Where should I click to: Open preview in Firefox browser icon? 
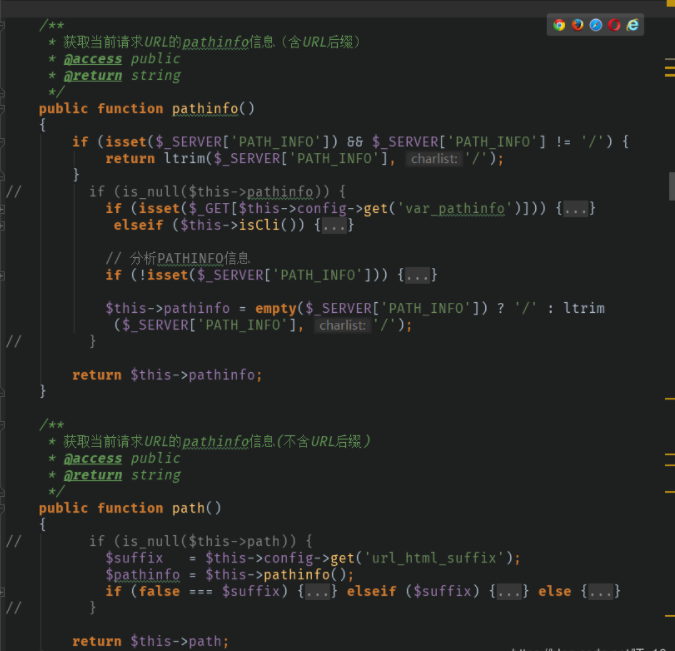tap(577, 25)
